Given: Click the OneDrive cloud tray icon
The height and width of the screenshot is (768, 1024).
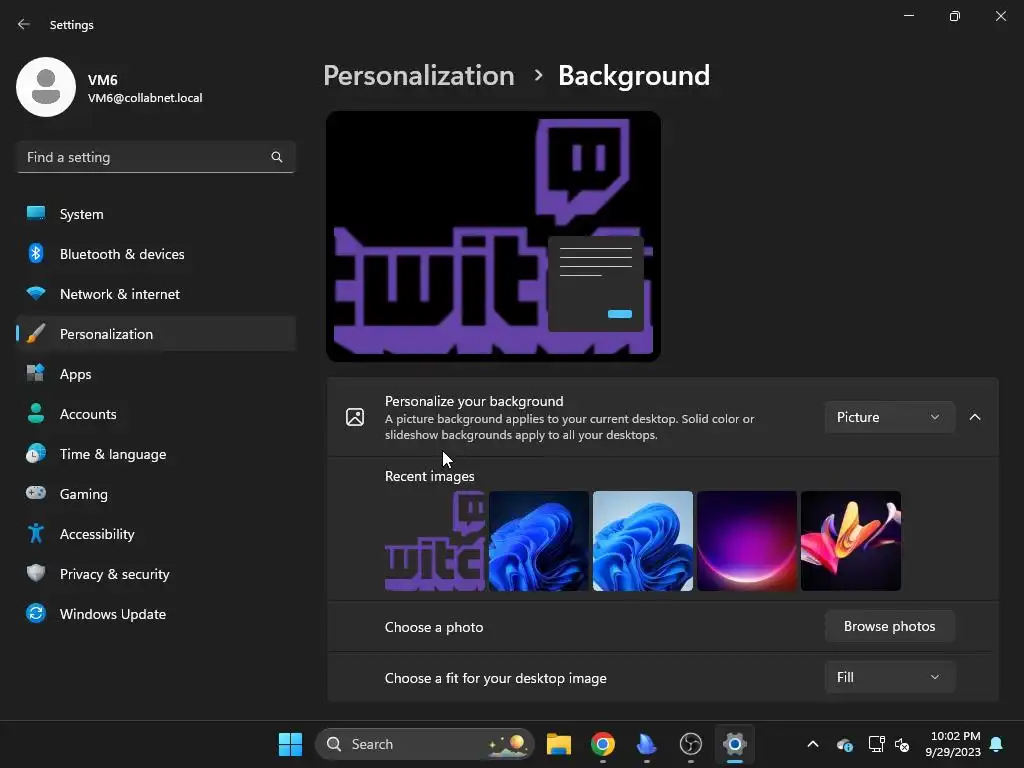Looking at the screenshot, I should pyautogui.click(x=844, y=744).
